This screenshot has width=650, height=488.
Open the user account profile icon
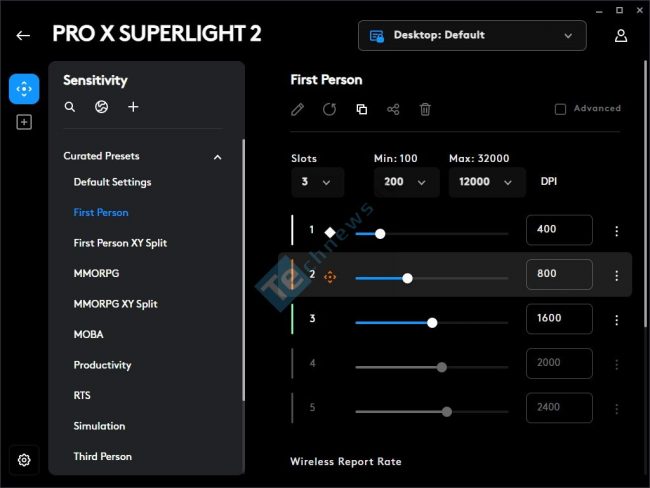tap(621, 36)
